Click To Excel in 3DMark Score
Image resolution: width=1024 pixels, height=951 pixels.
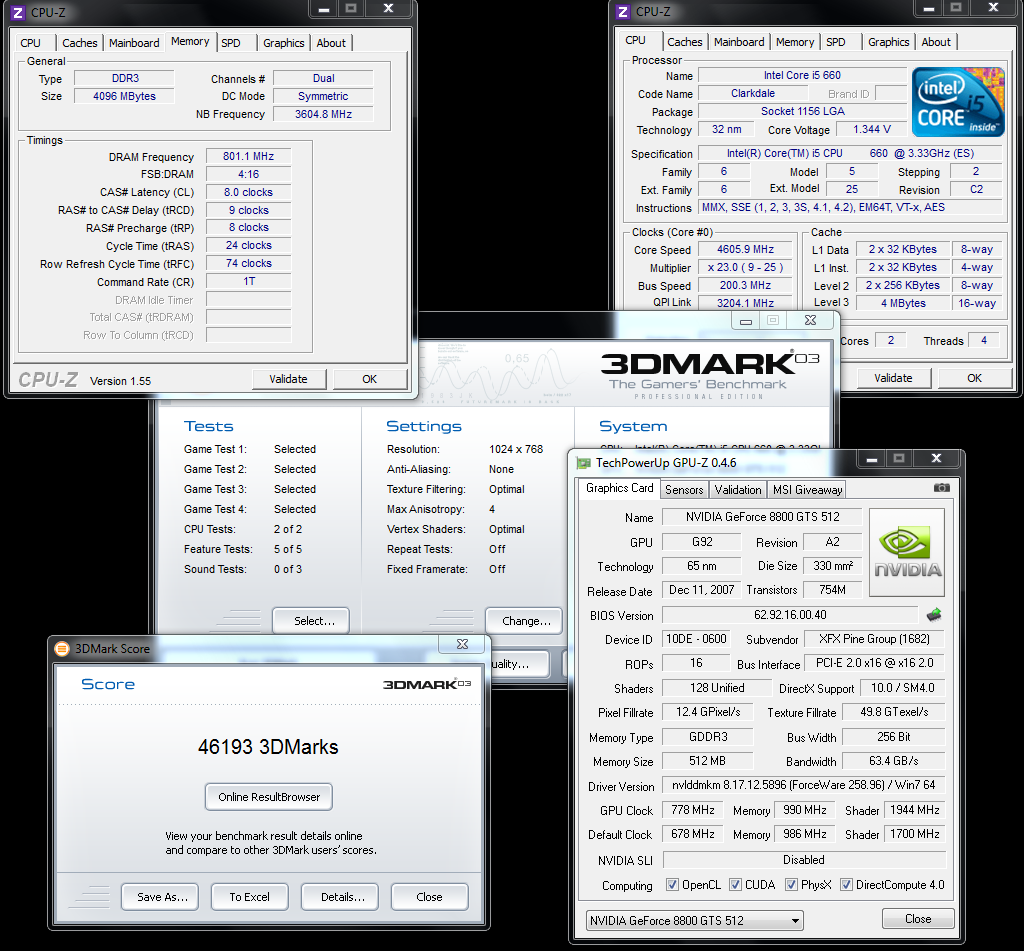click(249, 897)
